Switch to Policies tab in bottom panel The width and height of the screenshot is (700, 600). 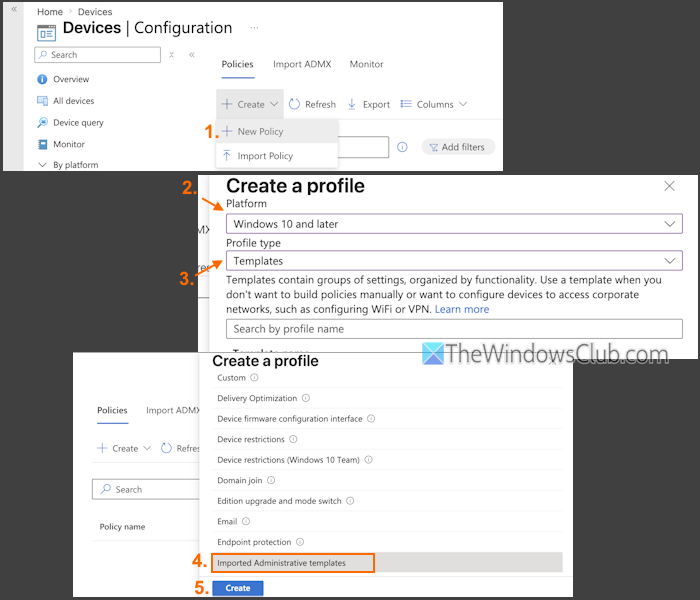point(112,410)
